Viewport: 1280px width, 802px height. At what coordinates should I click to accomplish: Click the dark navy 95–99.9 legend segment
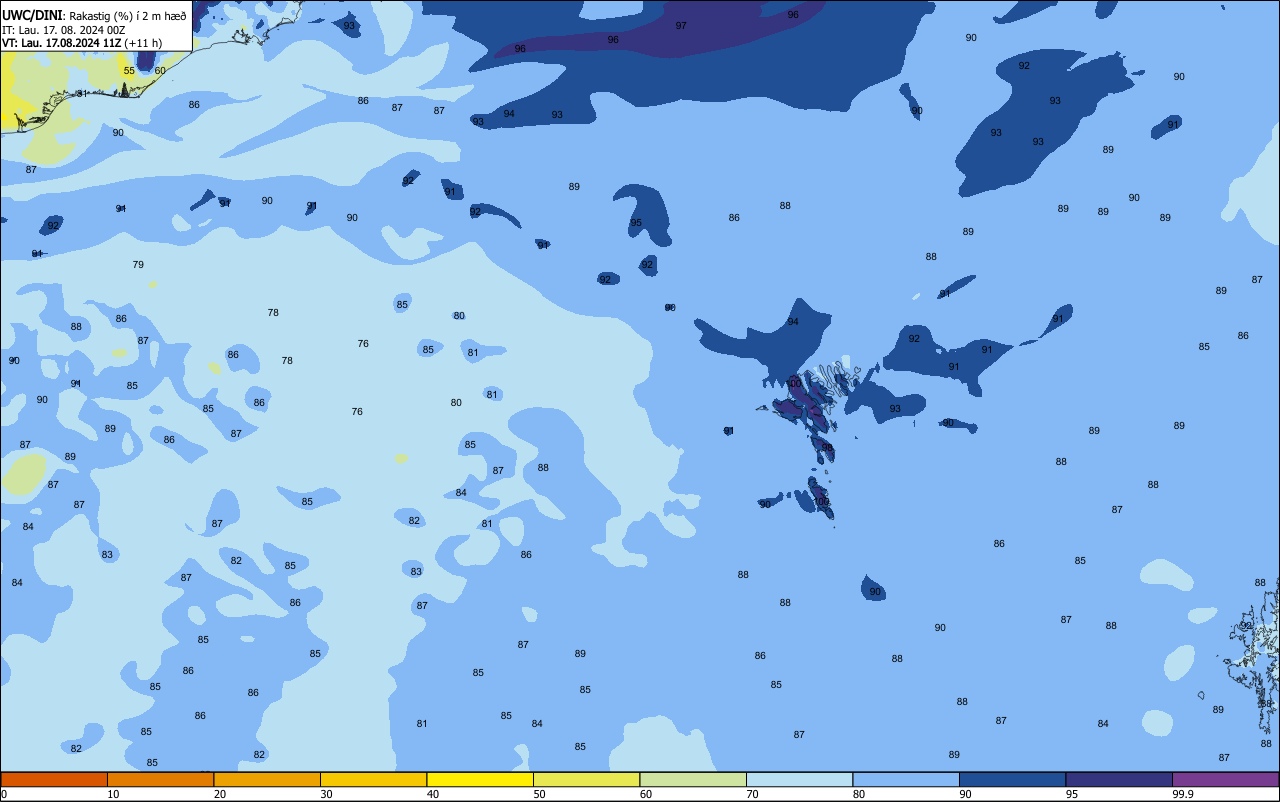click(x=1119, y=779)
